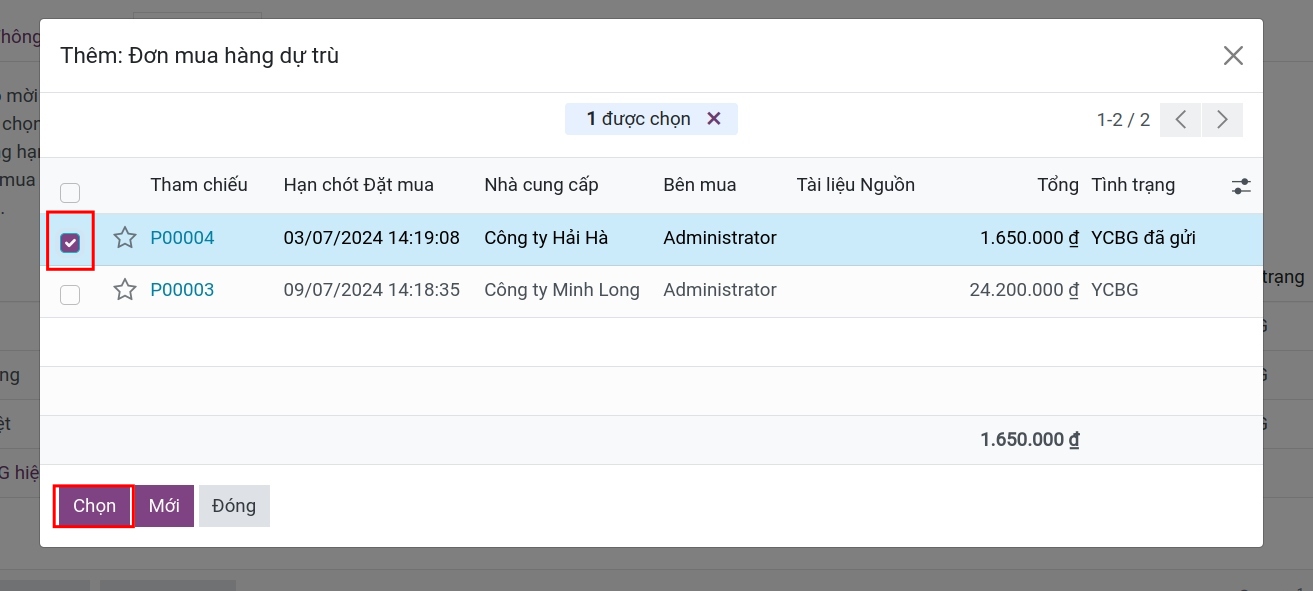Uncheck the P00004 row checkbox
Screen dimensions: 1313x591
[x=70, y=242]
